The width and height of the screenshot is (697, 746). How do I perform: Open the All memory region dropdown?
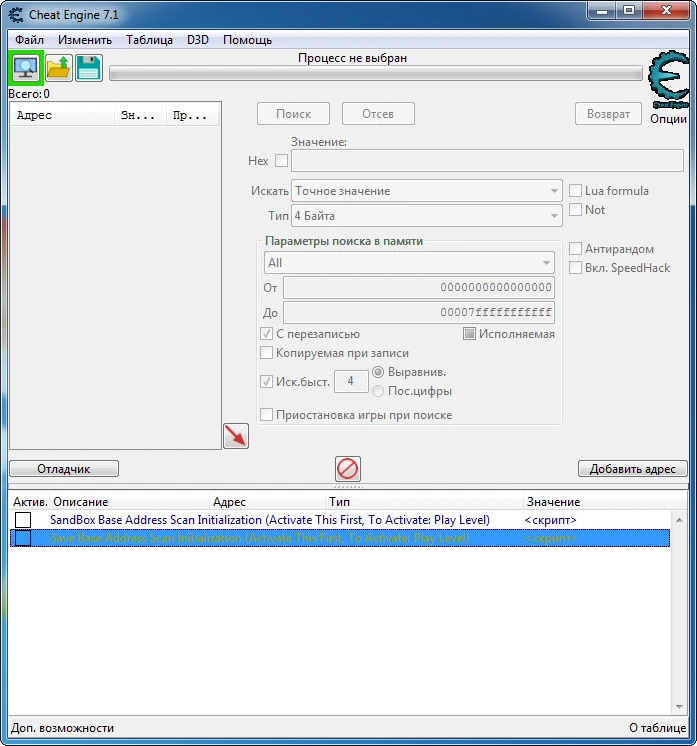(x=409, y=263)
